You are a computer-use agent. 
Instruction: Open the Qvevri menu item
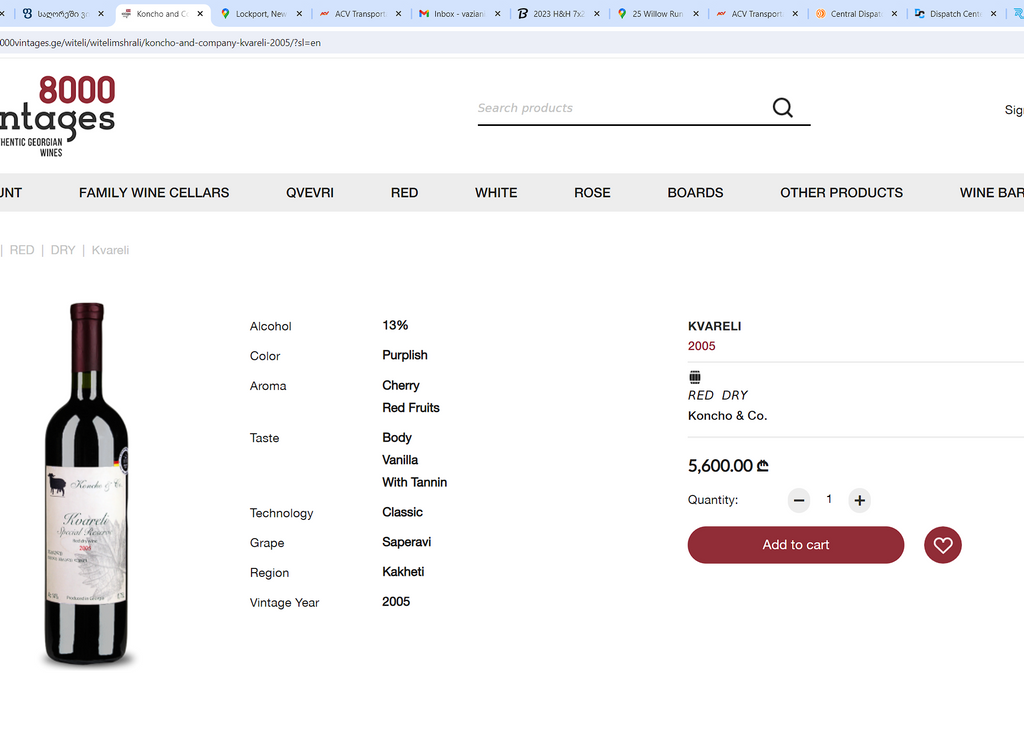310,193
